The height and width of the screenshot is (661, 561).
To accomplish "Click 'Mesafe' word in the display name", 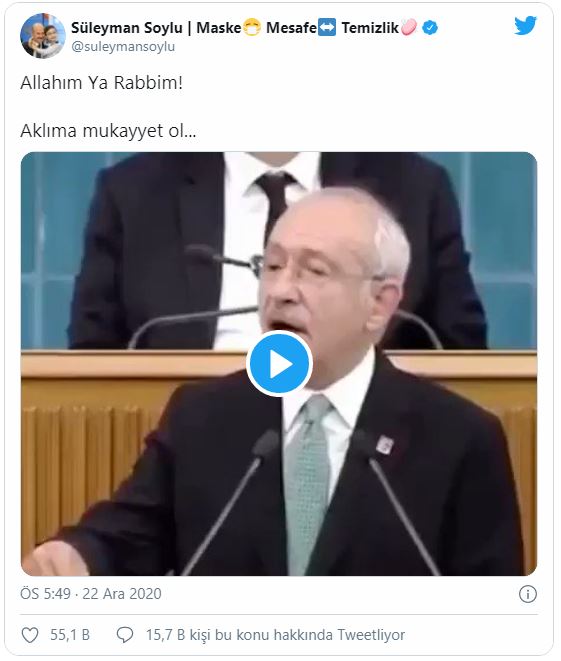I will point(291,28).
